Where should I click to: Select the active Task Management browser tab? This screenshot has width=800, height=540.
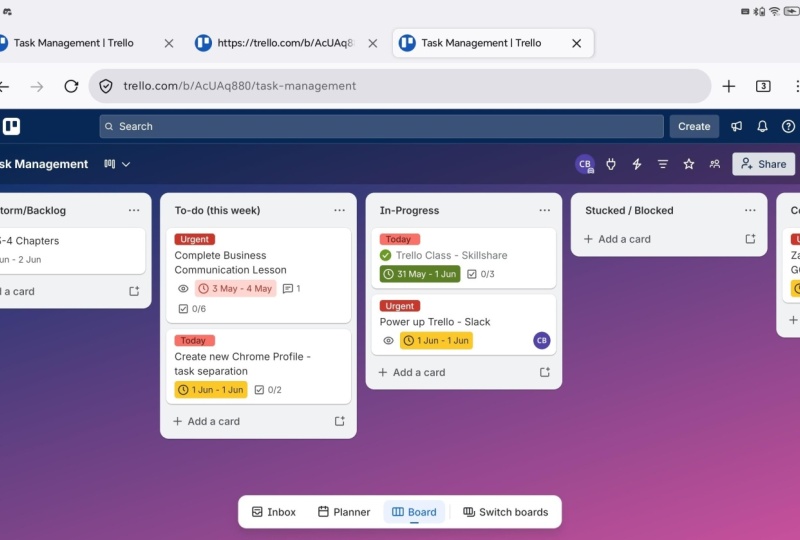[x=493, y=43]
